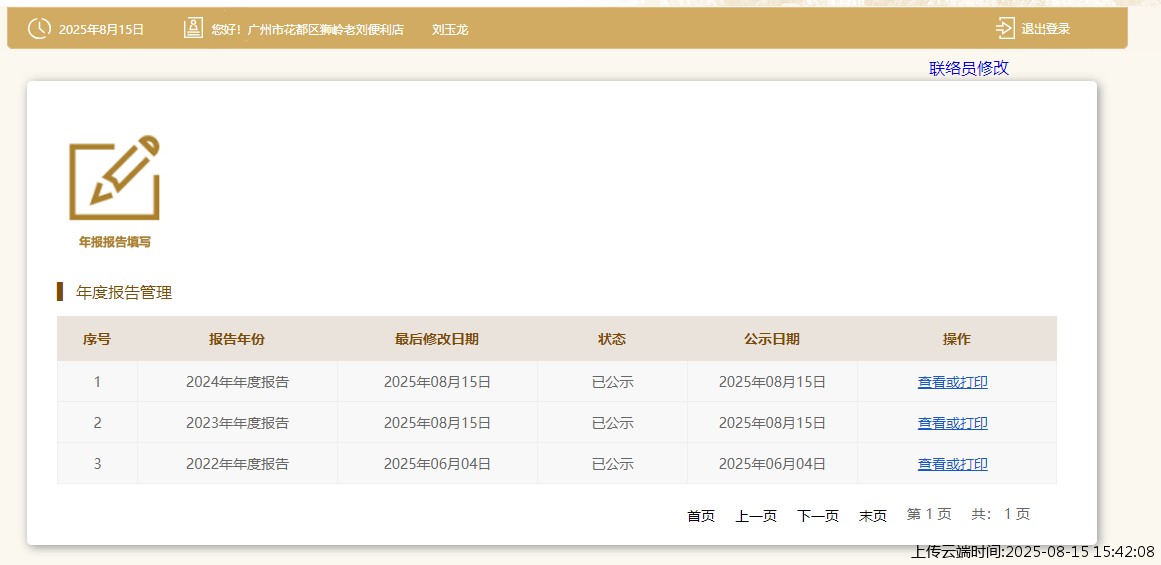The image size is (1161, 565).
Task: Go to 末页 in the pagination
Action: pos(872,515)
